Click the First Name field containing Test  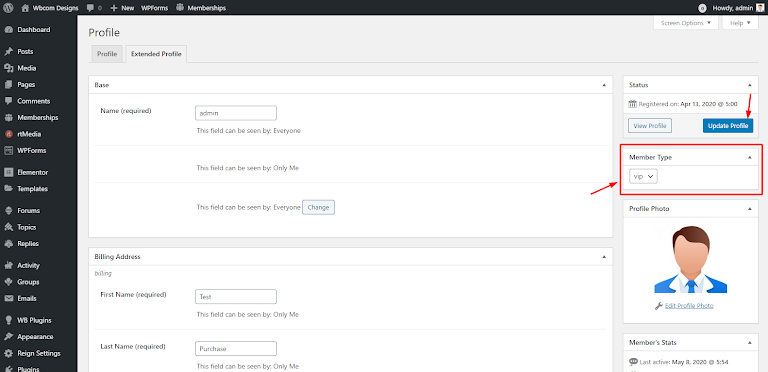click(236, 297)
